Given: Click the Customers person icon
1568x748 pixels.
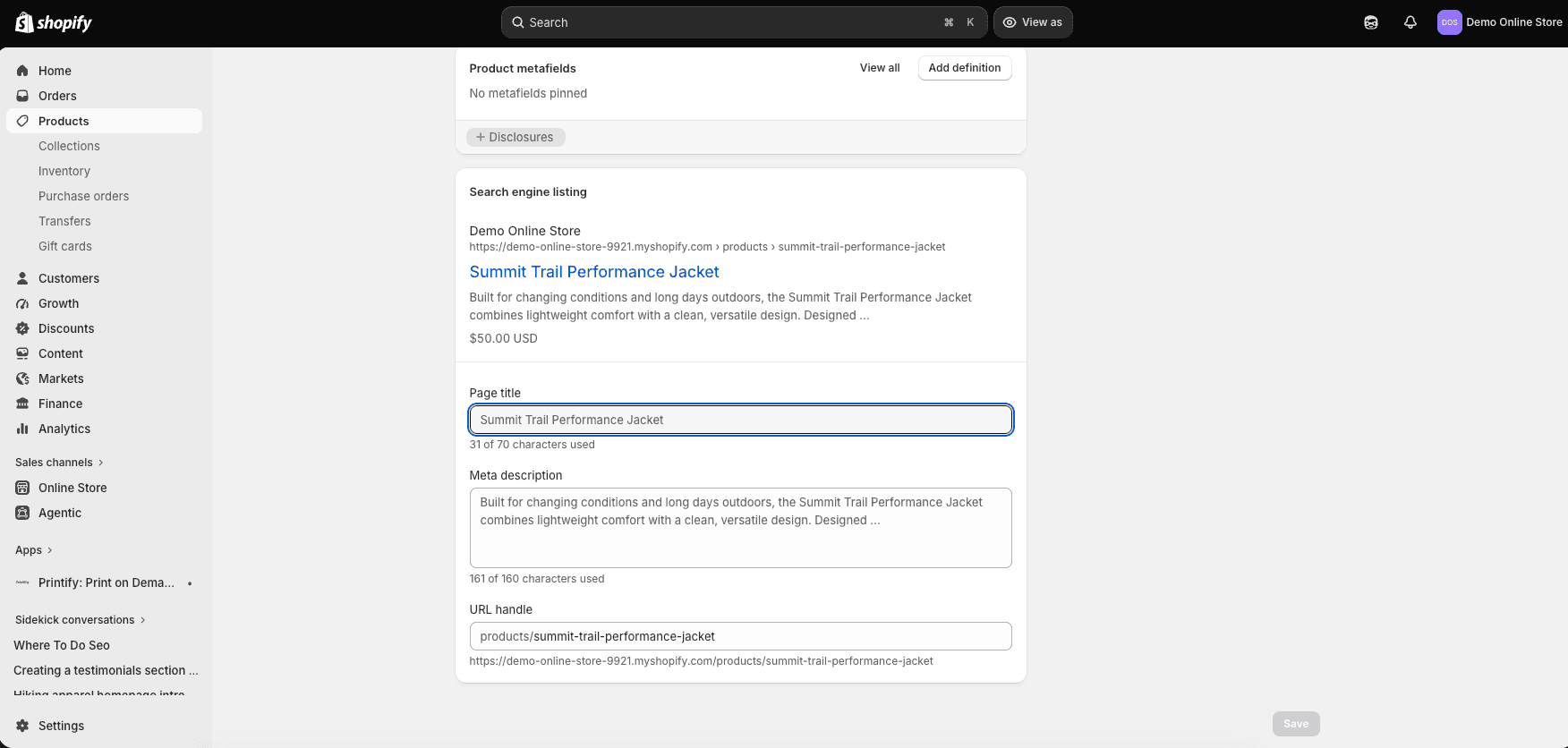Looking at the screenshot, I should coord(22,278).
